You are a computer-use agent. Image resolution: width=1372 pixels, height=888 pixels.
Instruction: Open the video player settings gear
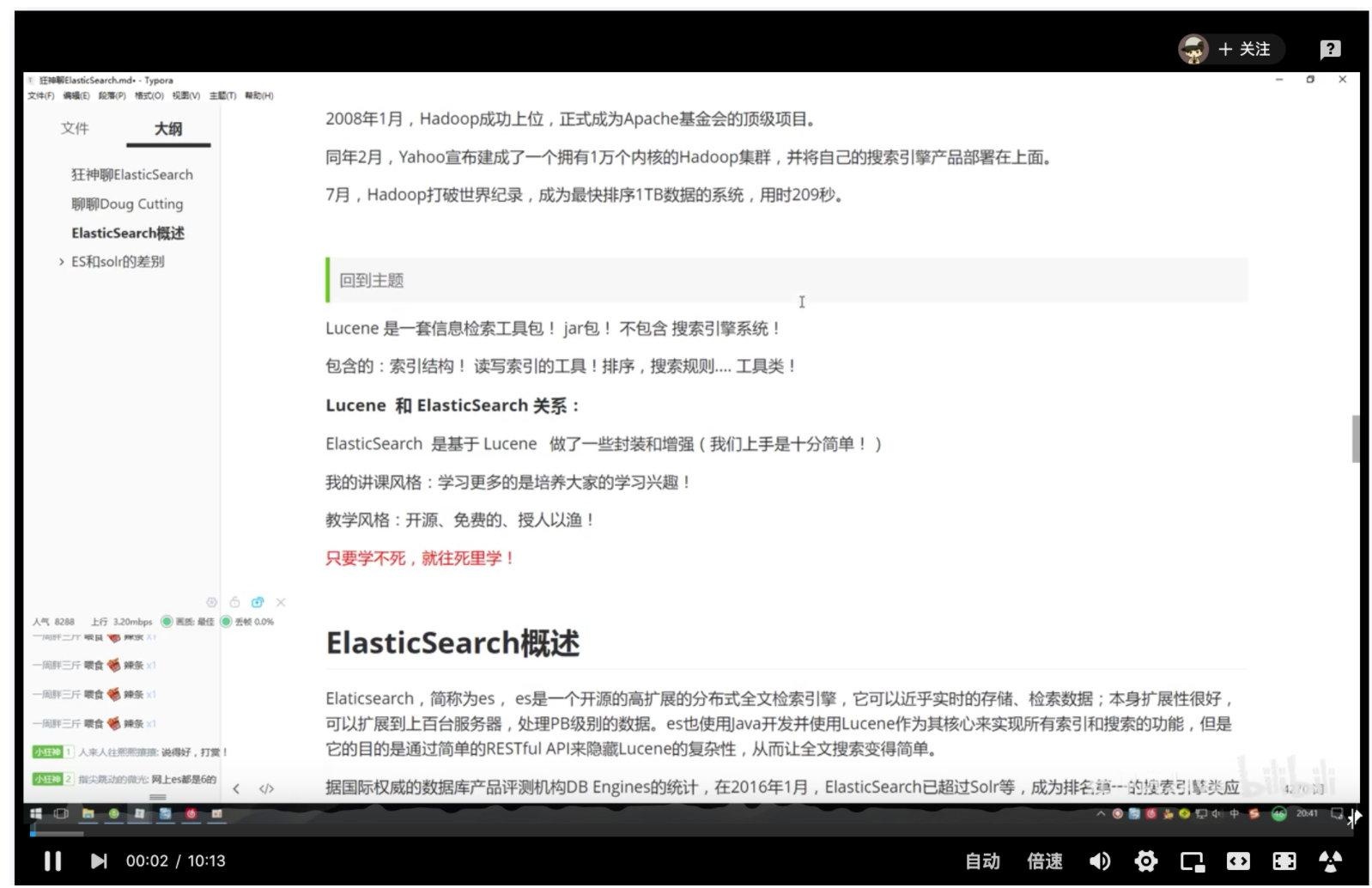pyautogui.click(x=1145, y=861)
